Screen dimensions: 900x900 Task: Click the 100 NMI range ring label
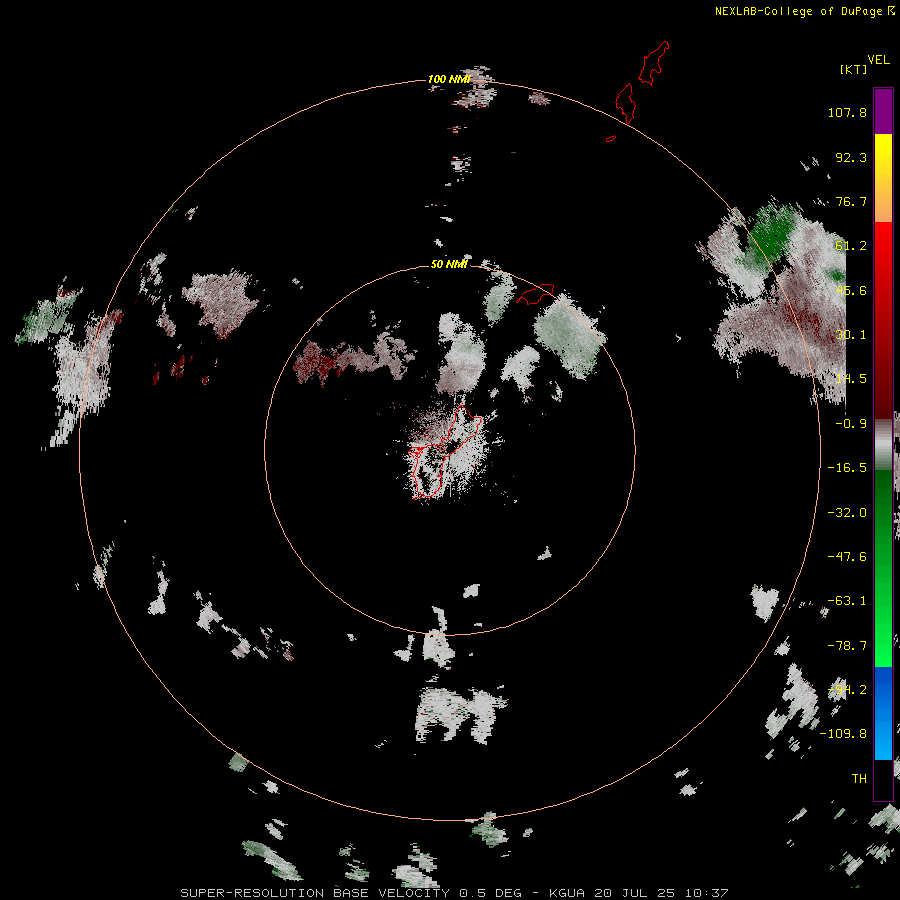(x=449, y=79)
